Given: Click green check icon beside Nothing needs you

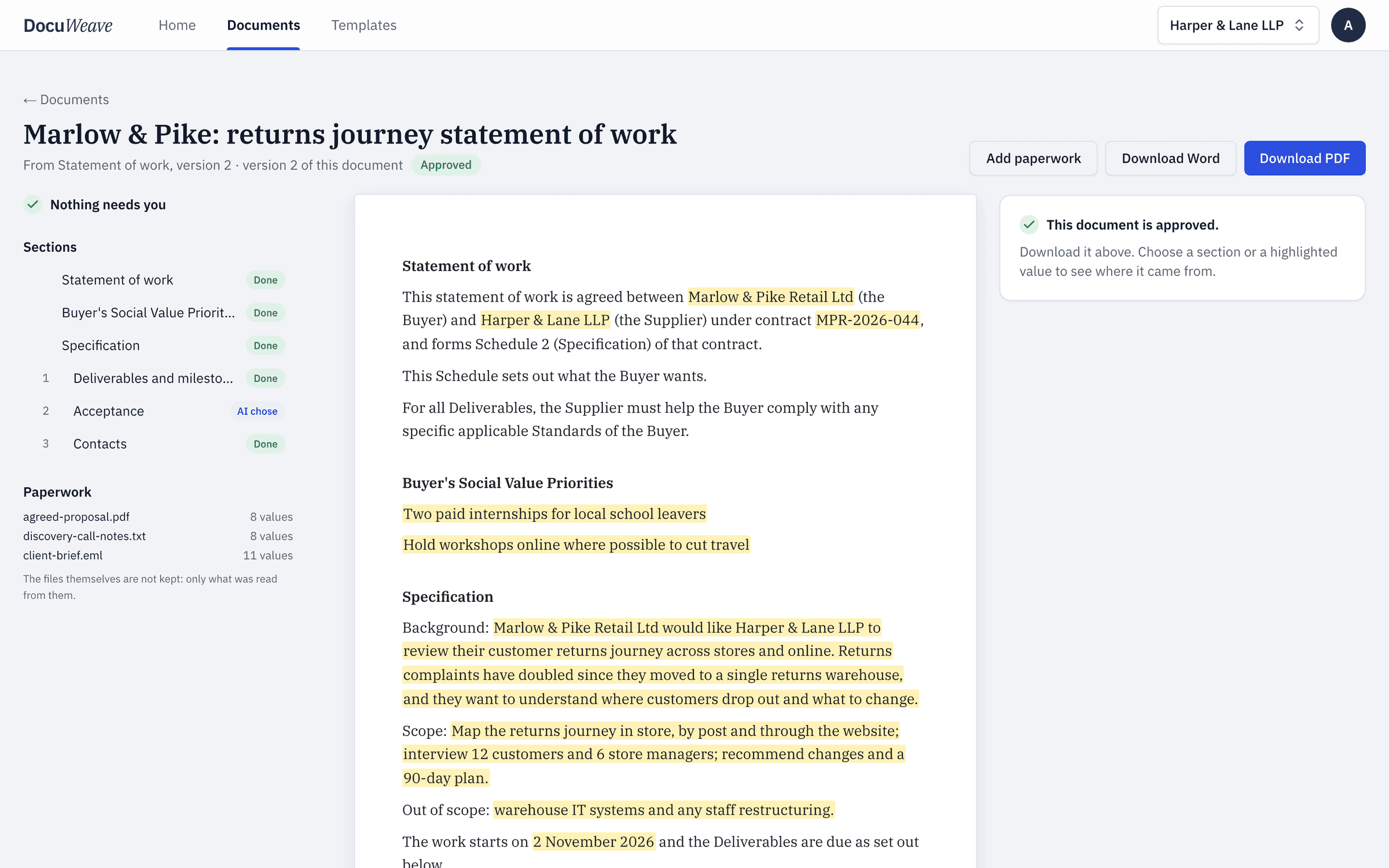Looking at the screenshot, I should (33, 204).
